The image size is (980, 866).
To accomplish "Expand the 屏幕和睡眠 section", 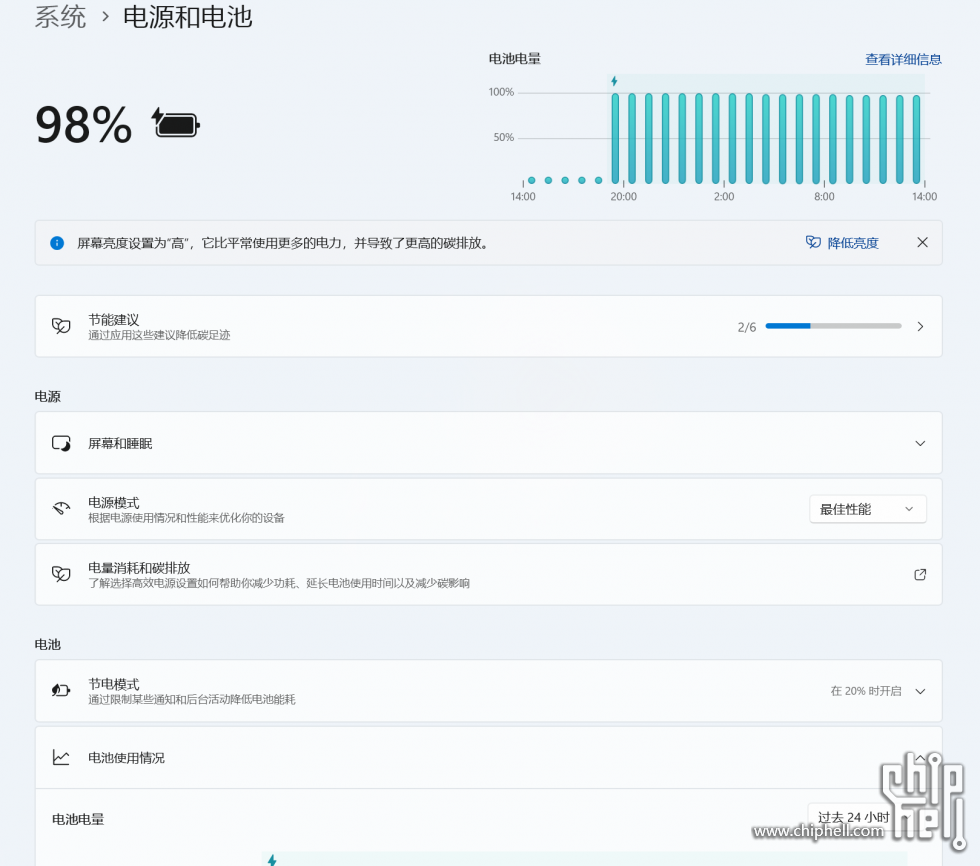I will coord(920,443).
